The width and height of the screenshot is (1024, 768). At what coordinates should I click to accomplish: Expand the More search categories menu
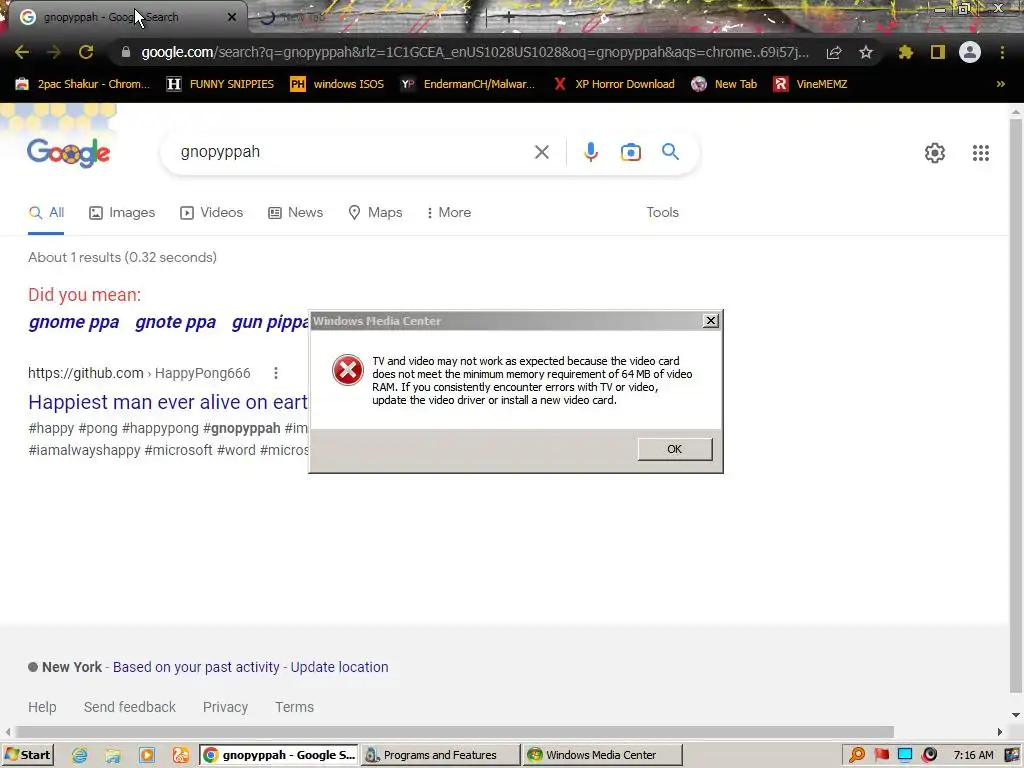449,213
